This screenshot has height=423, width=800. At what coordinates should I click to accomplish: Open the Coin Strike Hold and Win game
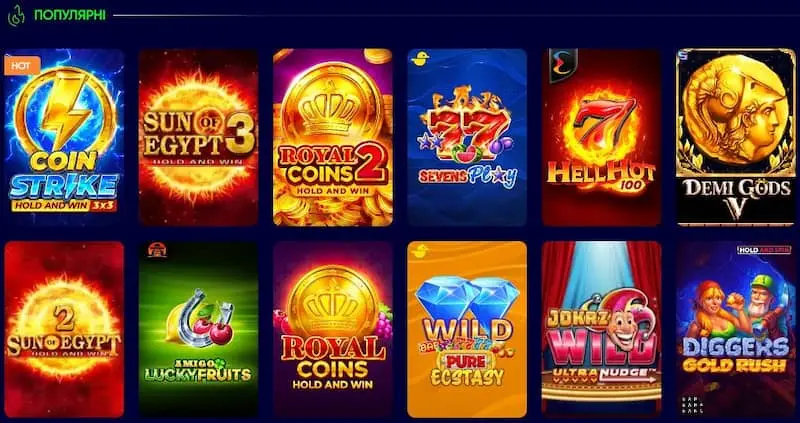click(64, 137)
